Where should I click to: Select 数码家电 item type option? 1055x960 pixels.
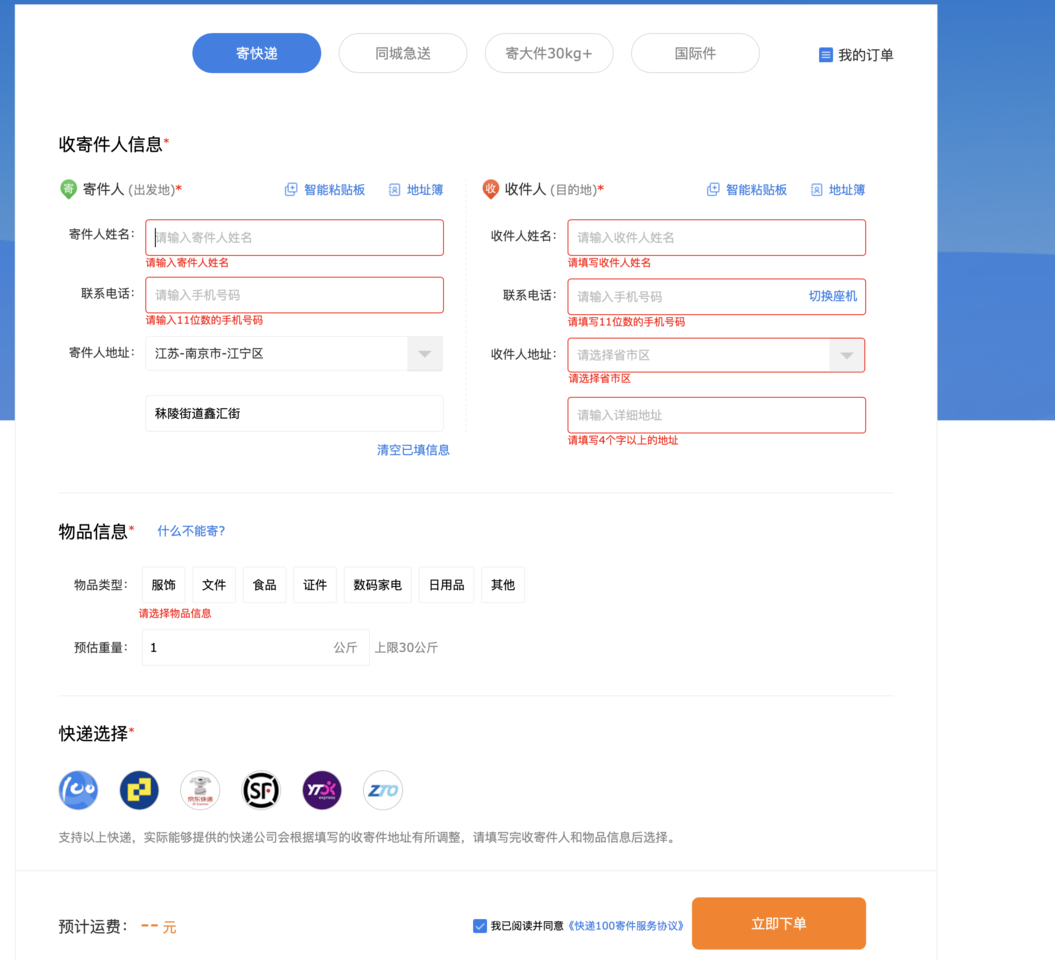(x=377, y=585)
